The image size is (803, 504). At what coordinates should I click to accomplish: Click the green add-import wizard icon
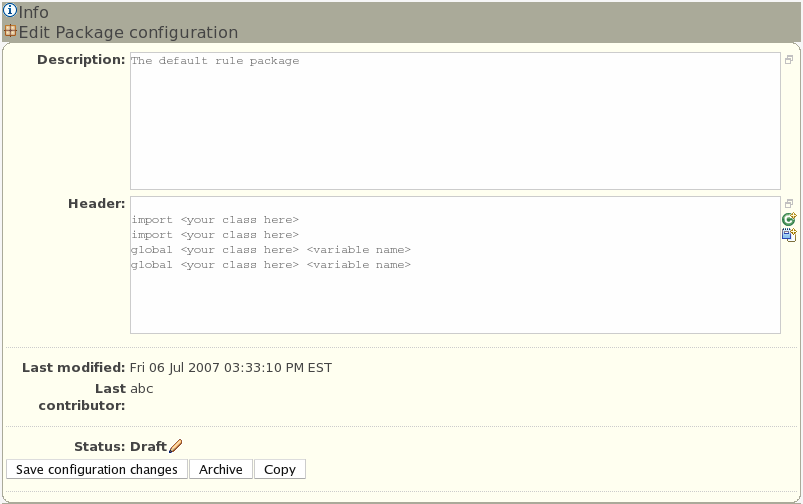789,219
